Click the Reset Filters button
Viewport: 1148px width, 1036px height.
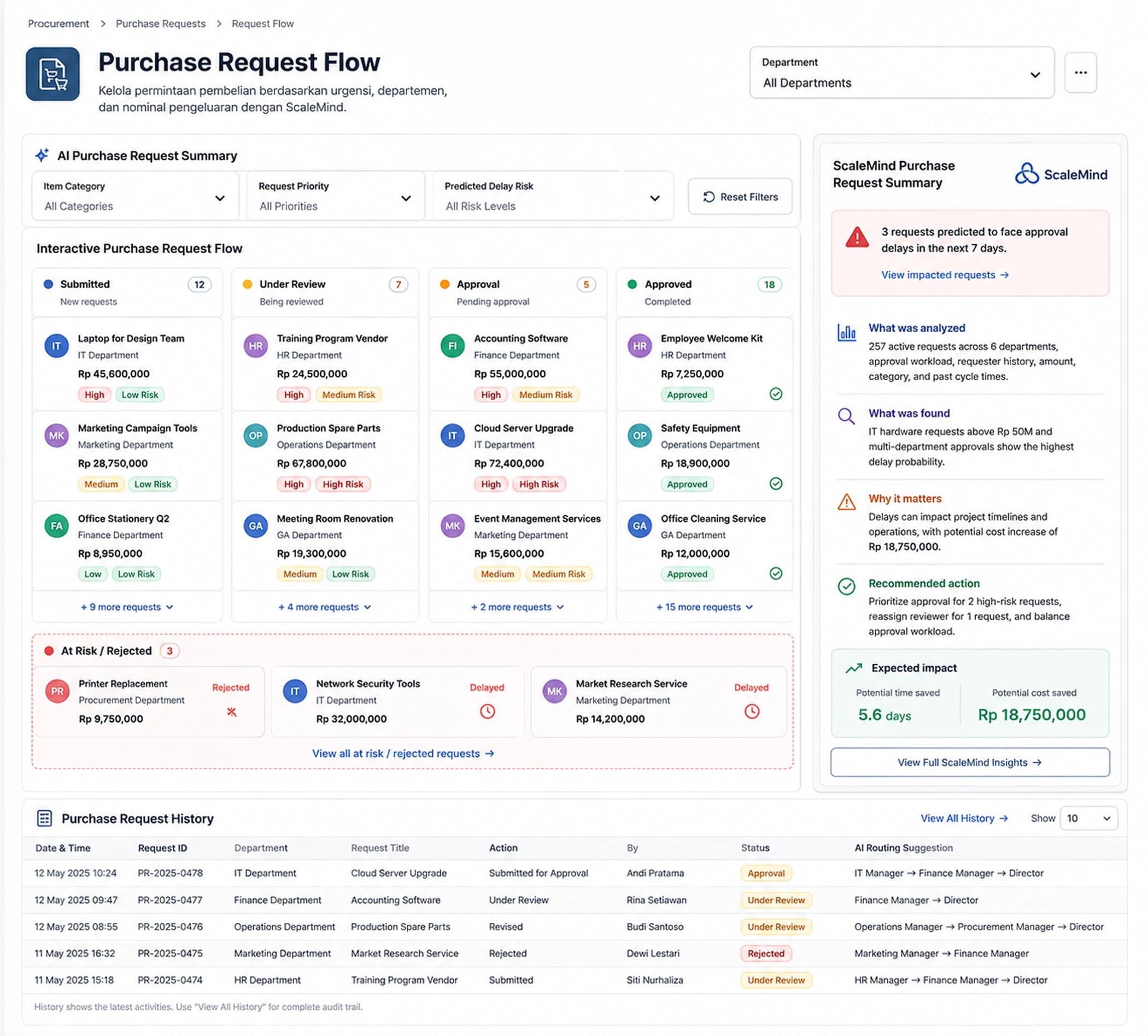(x=740, y=196)
